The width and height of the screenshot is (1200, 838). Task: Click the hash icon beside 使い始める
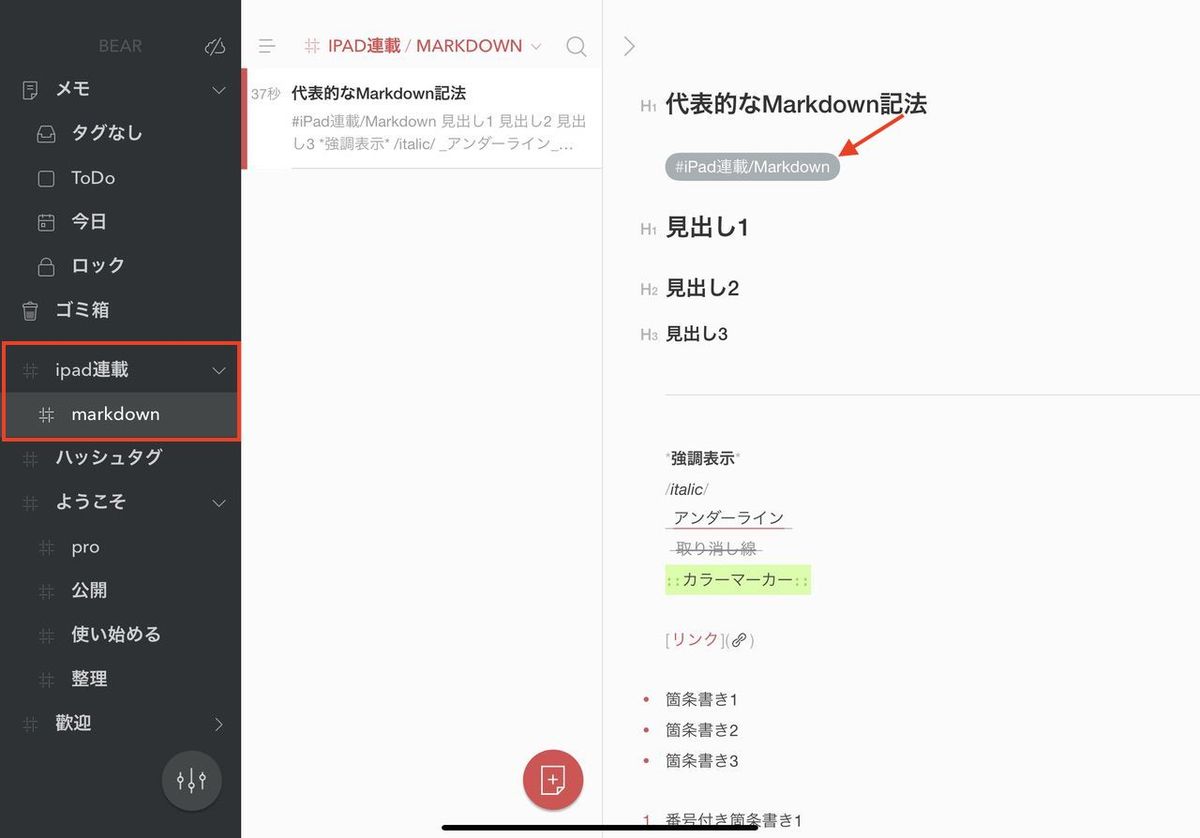pyautogui.click(x=46, y=635)
